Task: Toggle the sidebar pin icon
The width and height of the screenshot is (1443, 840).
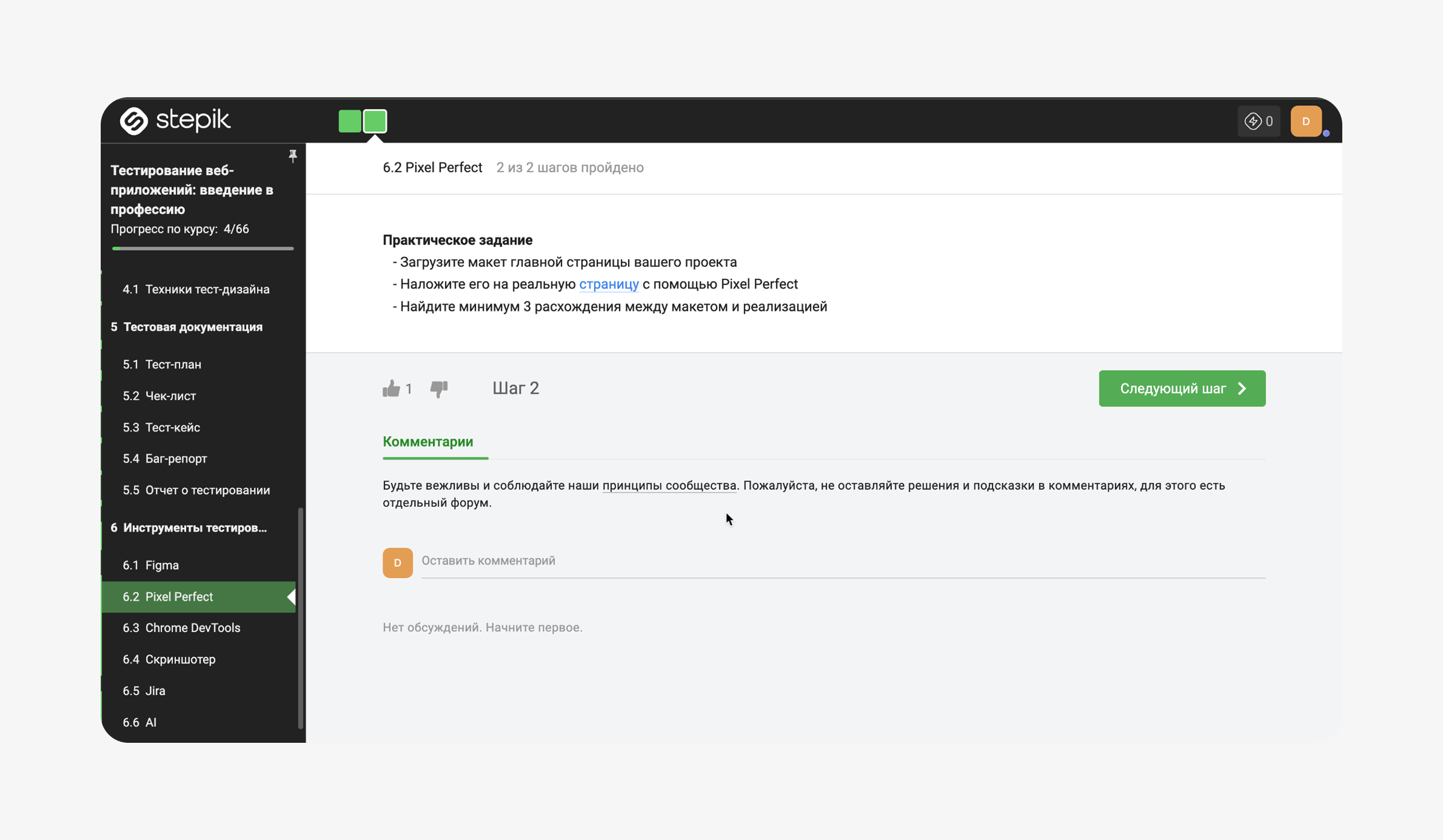Action: 293,156
